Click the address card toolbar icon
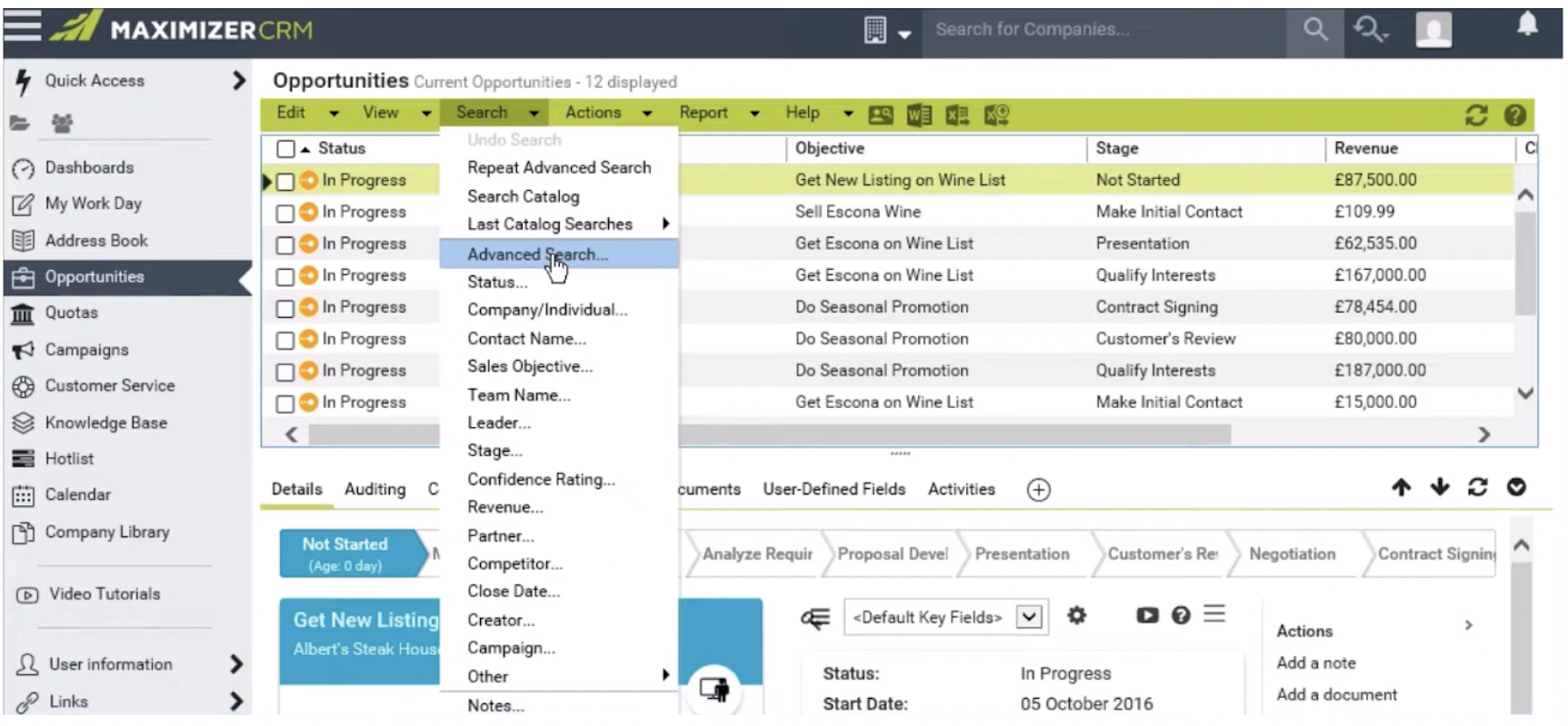This screenshot has width=1568, height=726. pyautogui.click(x=881, y=114)
